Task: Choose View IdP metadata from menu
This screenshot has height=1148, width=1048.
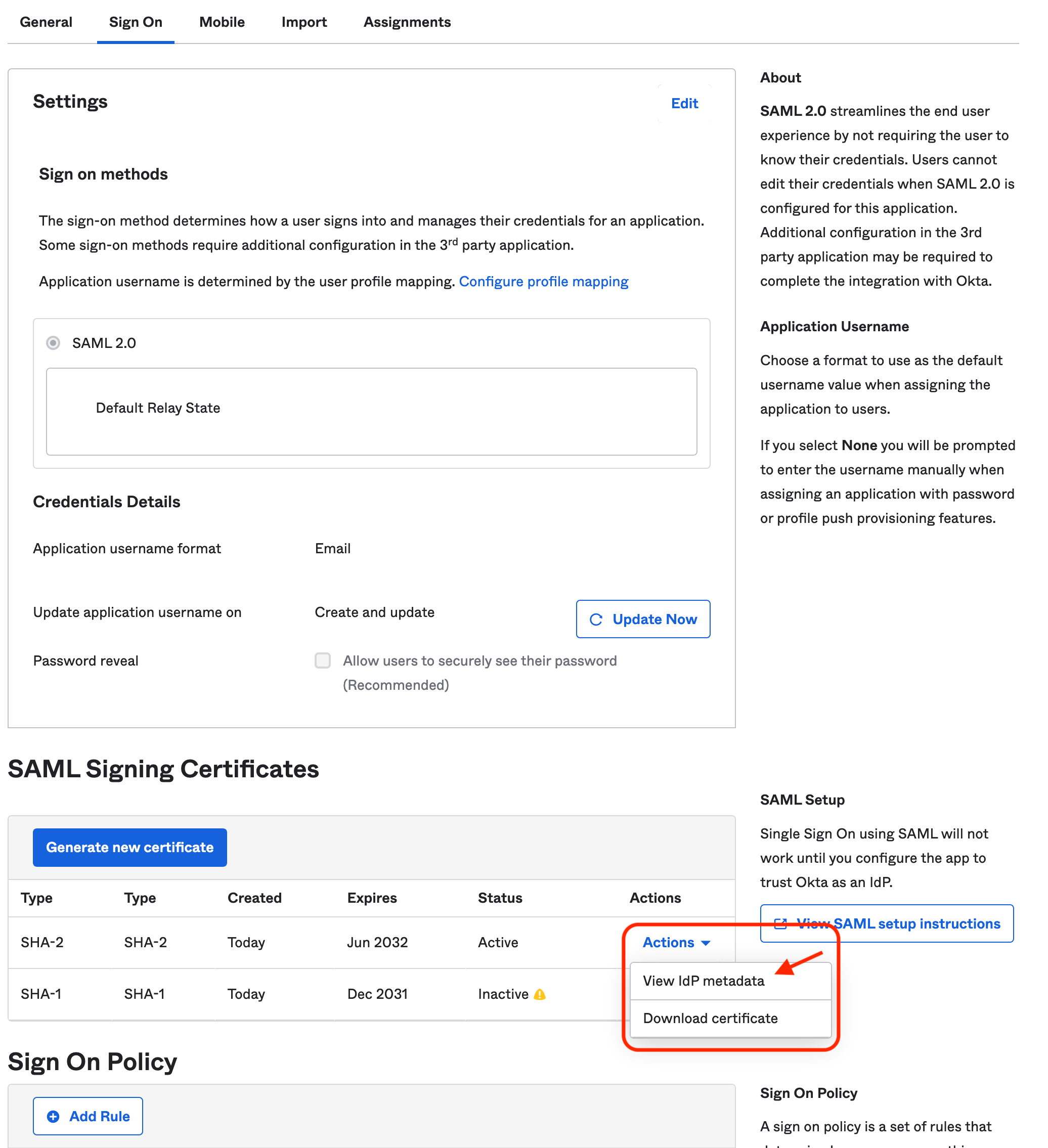Action: tap(704, 981)
